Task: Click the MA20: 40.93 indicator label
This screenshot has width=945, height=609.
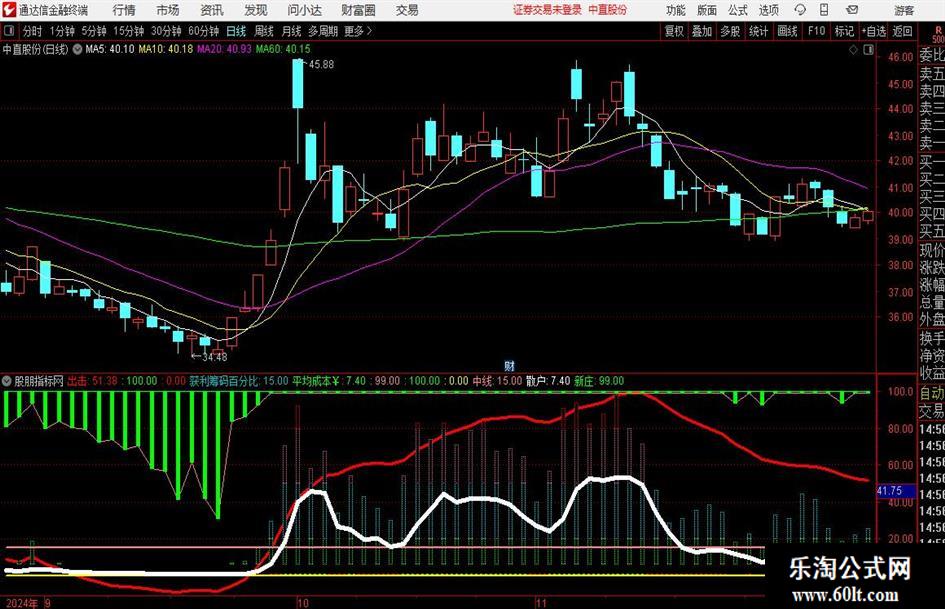Action: coord(224,49)
